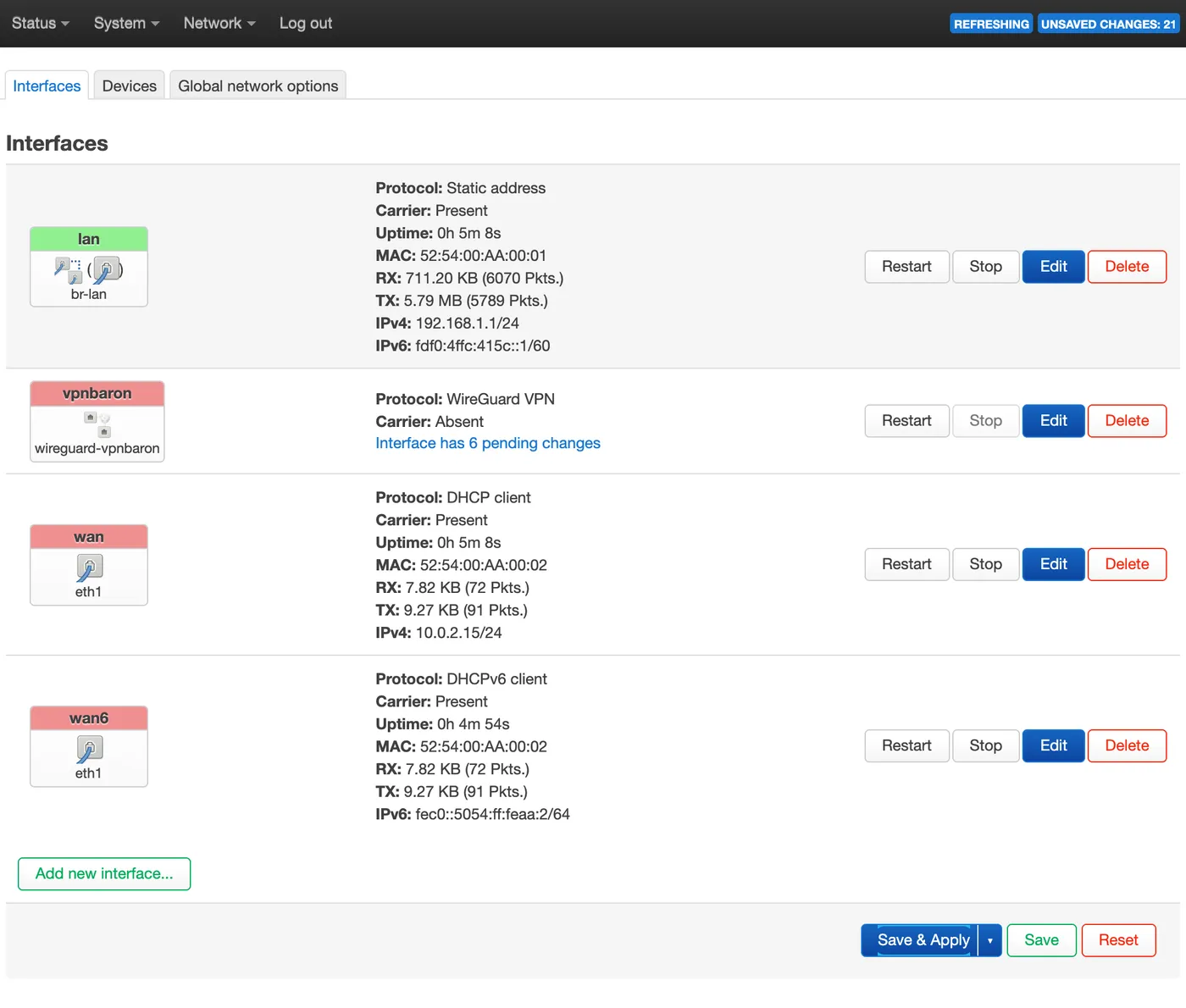
Task: Stop the wan interface
Action: coord(986,564)
